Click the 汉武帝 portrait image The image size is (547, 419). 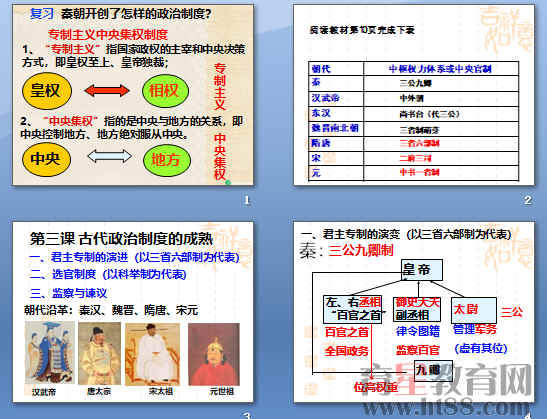tap(50, 353)
